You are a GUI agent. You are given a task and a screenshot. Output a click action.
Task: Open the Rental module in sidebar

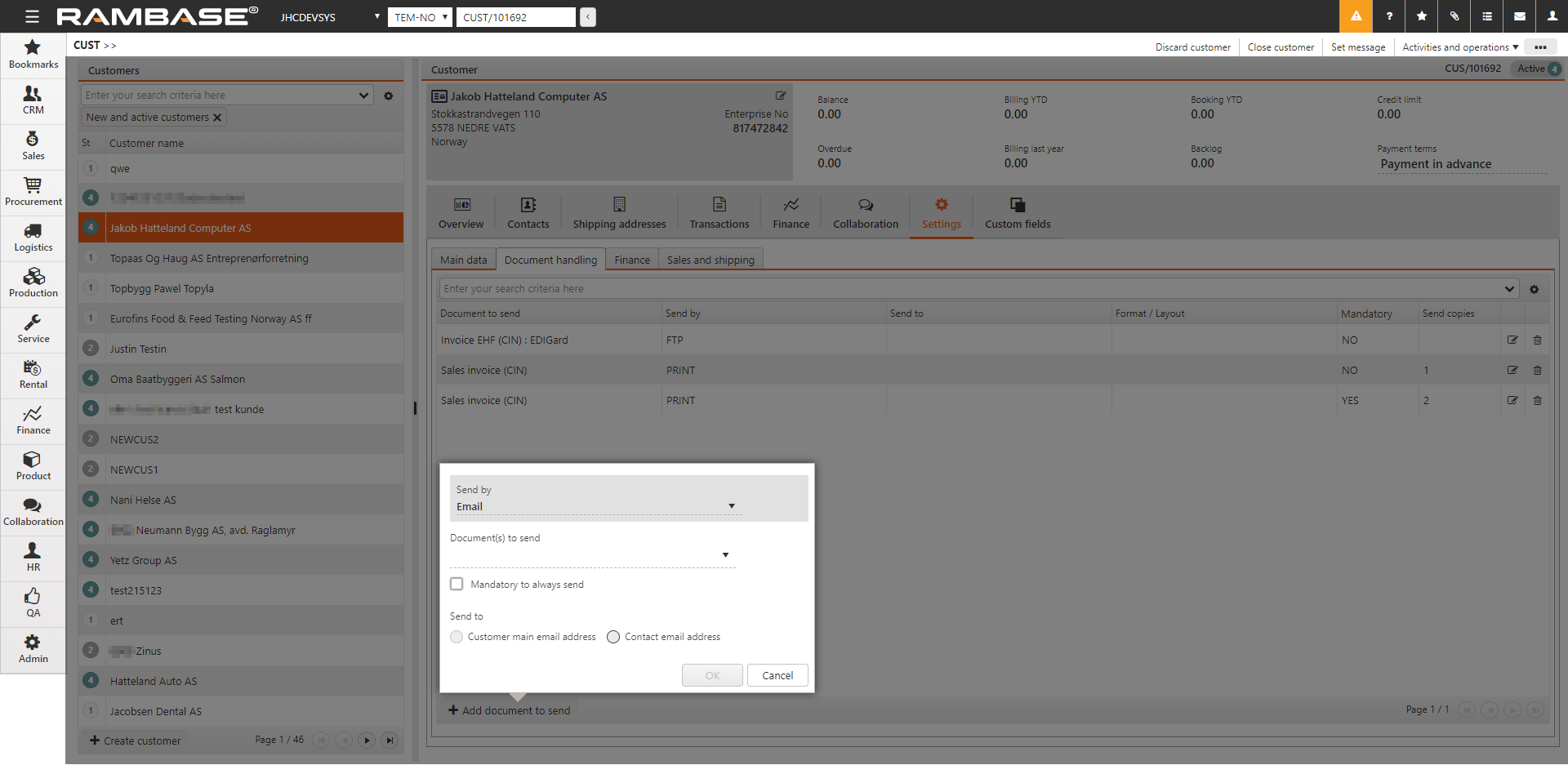coord(33,375)
